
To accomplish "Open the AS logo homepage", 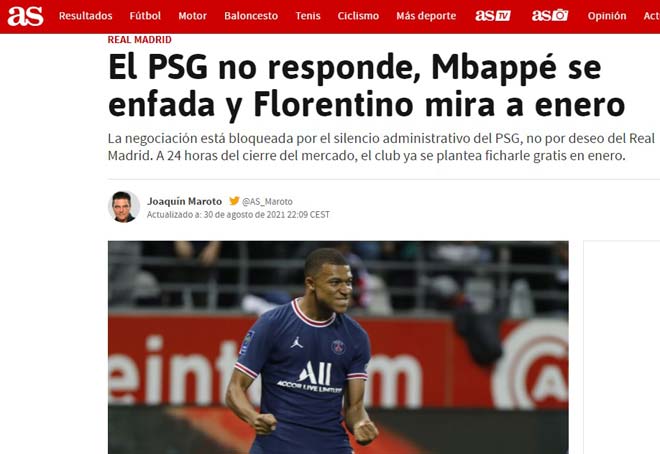I will pos(25,16).
